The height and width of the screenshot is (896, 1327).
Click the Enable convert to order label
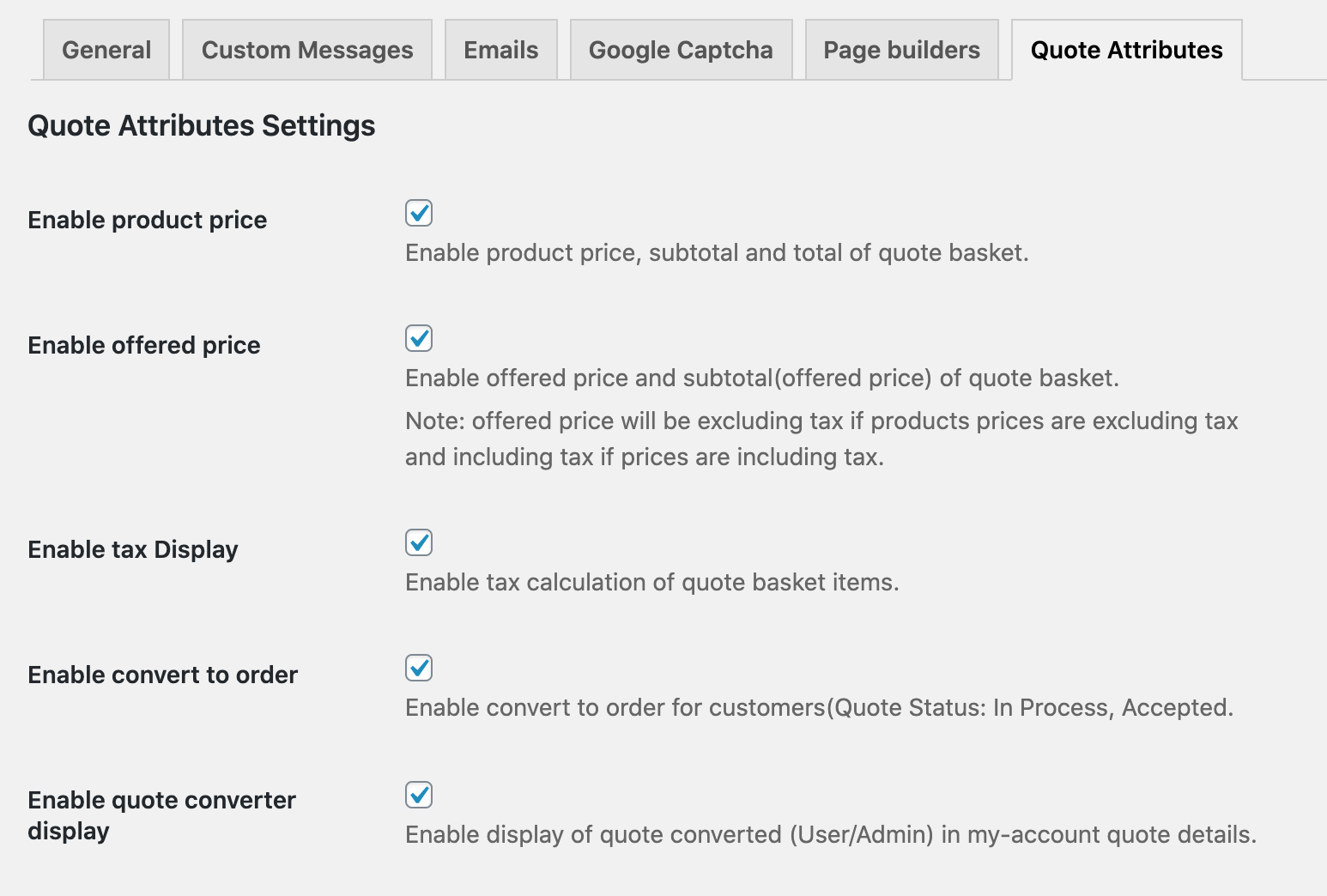pyautogui.click(x=162, y=675)
